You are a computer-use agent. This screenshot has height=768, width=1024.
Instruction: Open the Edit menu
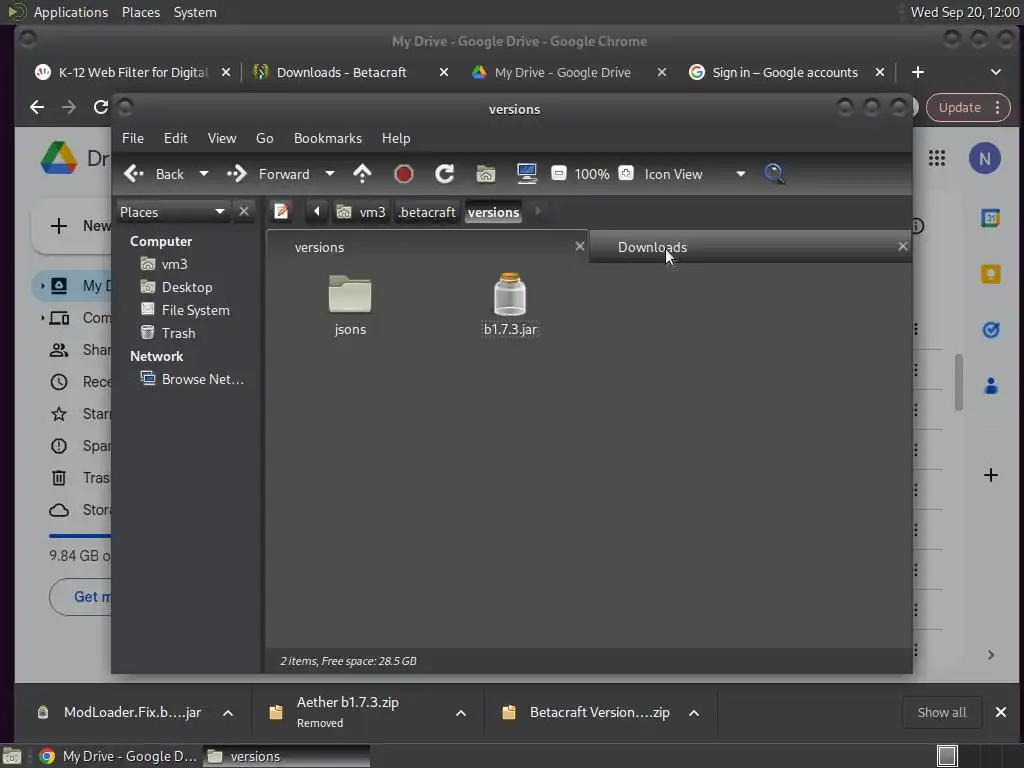(x=176, y=138)
